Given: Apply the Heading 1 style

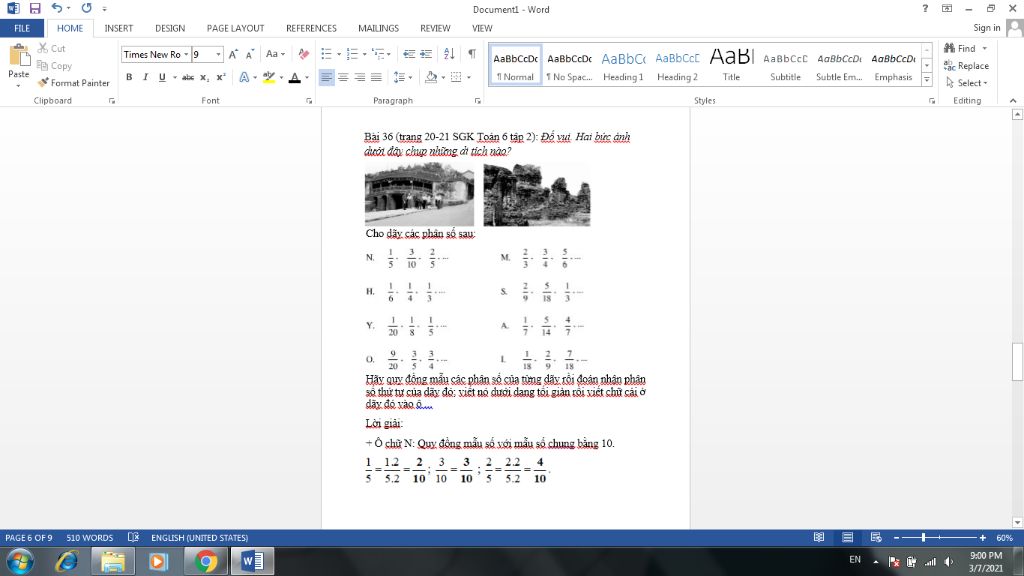Looking at the screenshot, I should pos(623,65).
